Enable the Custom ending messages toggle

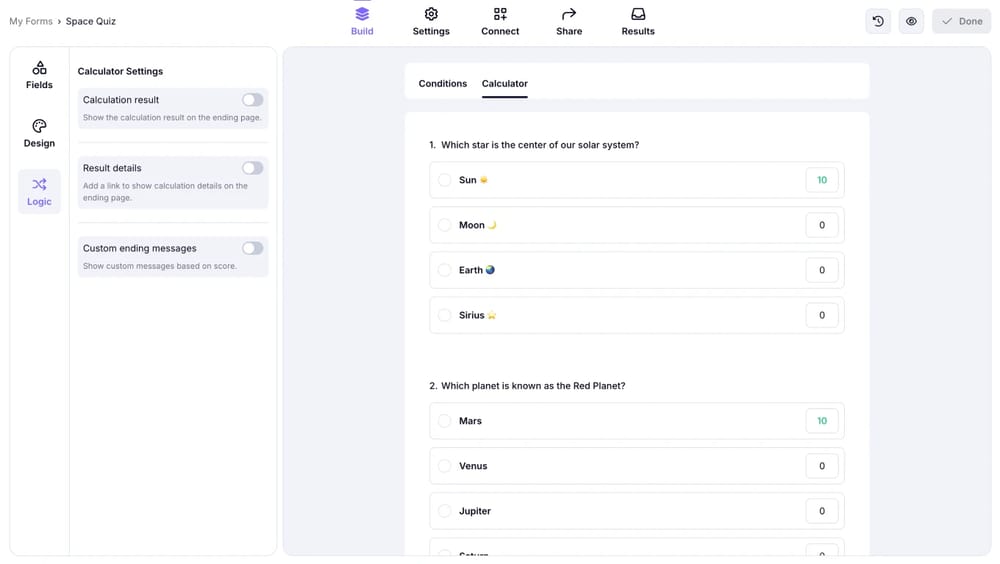[x=253, y=248]
